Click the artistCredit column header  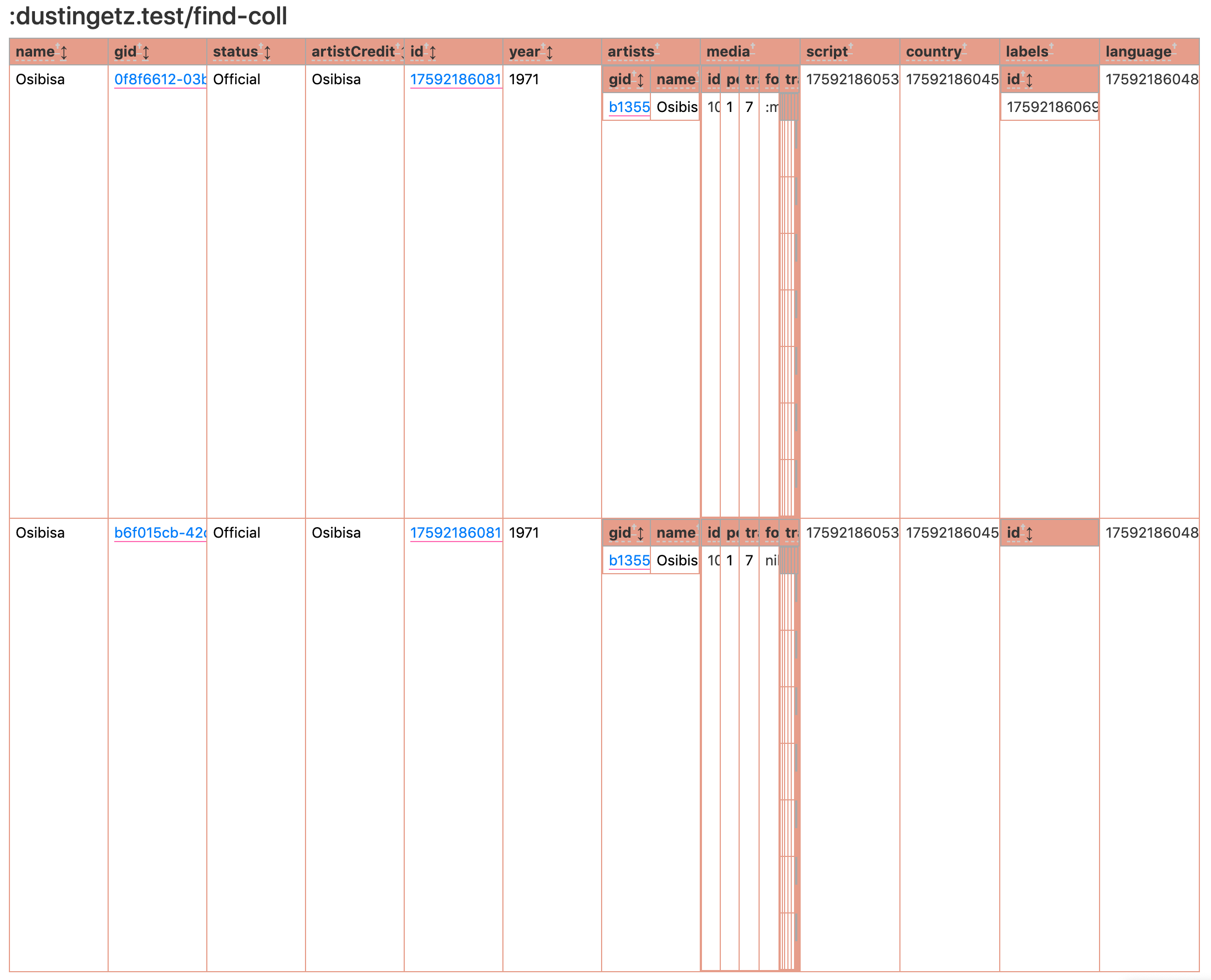(x=353, y=52)
